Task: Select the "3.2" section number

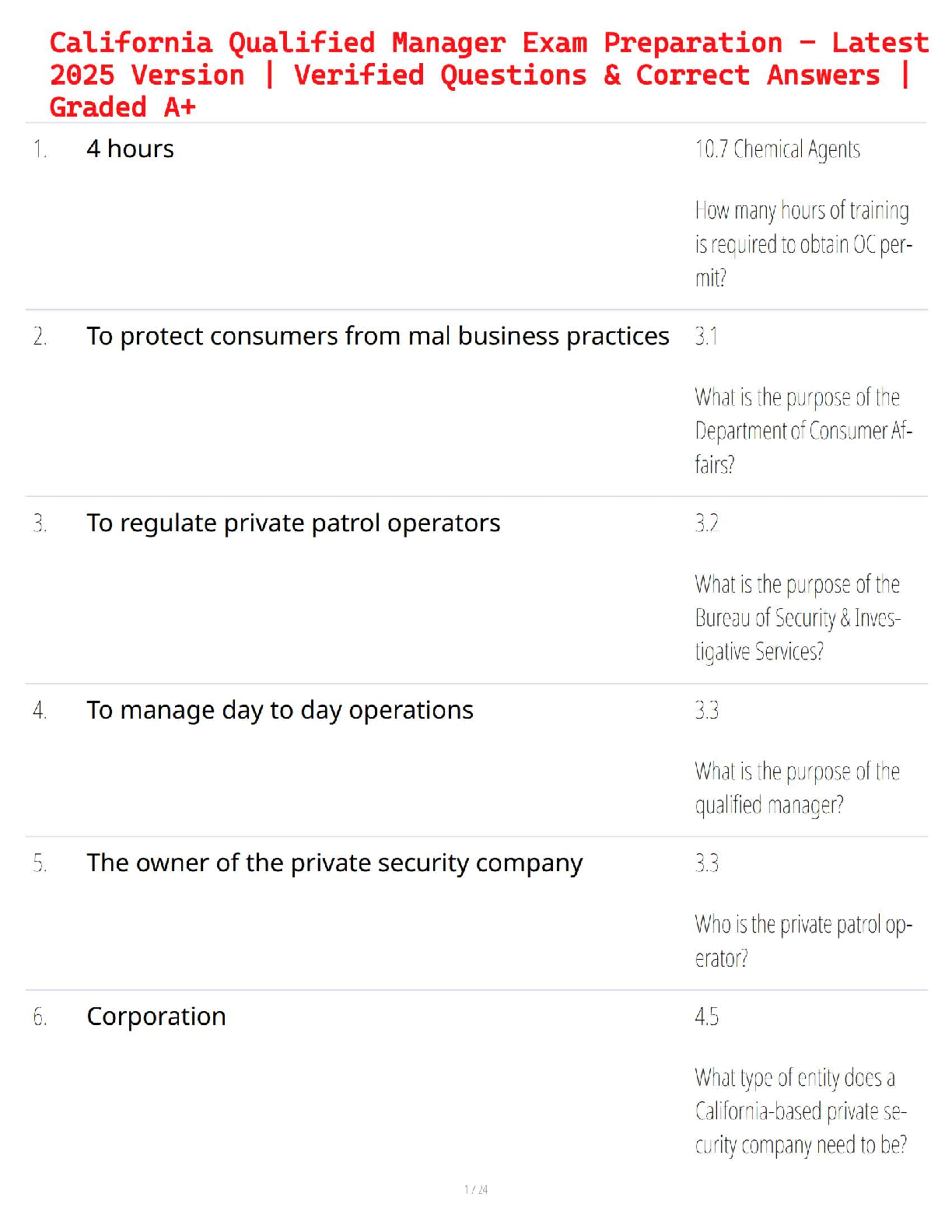Action: pyautogui.click(x=706, y=523)
